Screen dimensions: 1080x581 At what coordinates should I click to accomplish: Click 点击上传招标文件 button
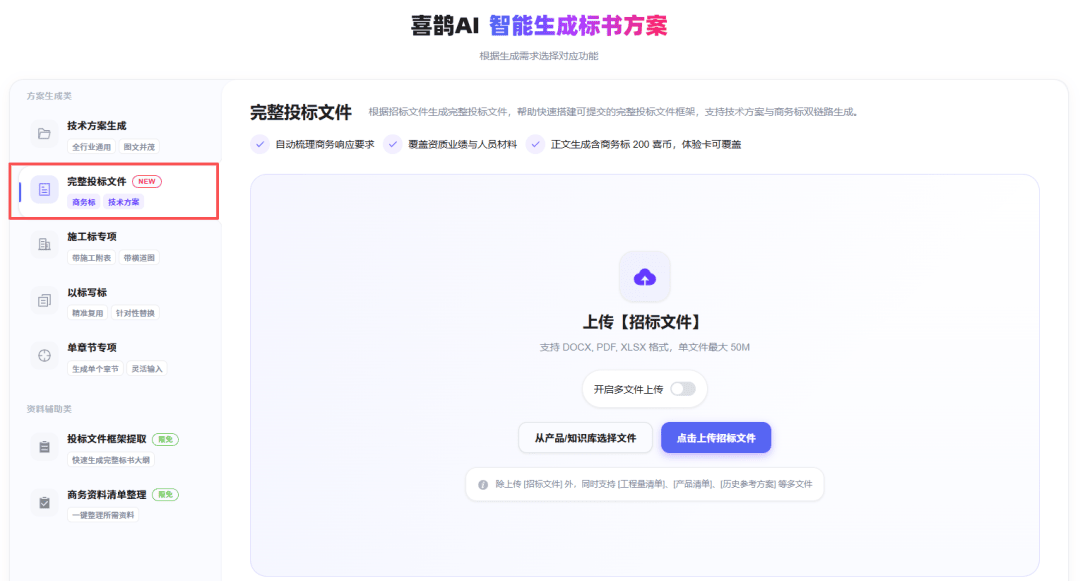pos(716,438)
